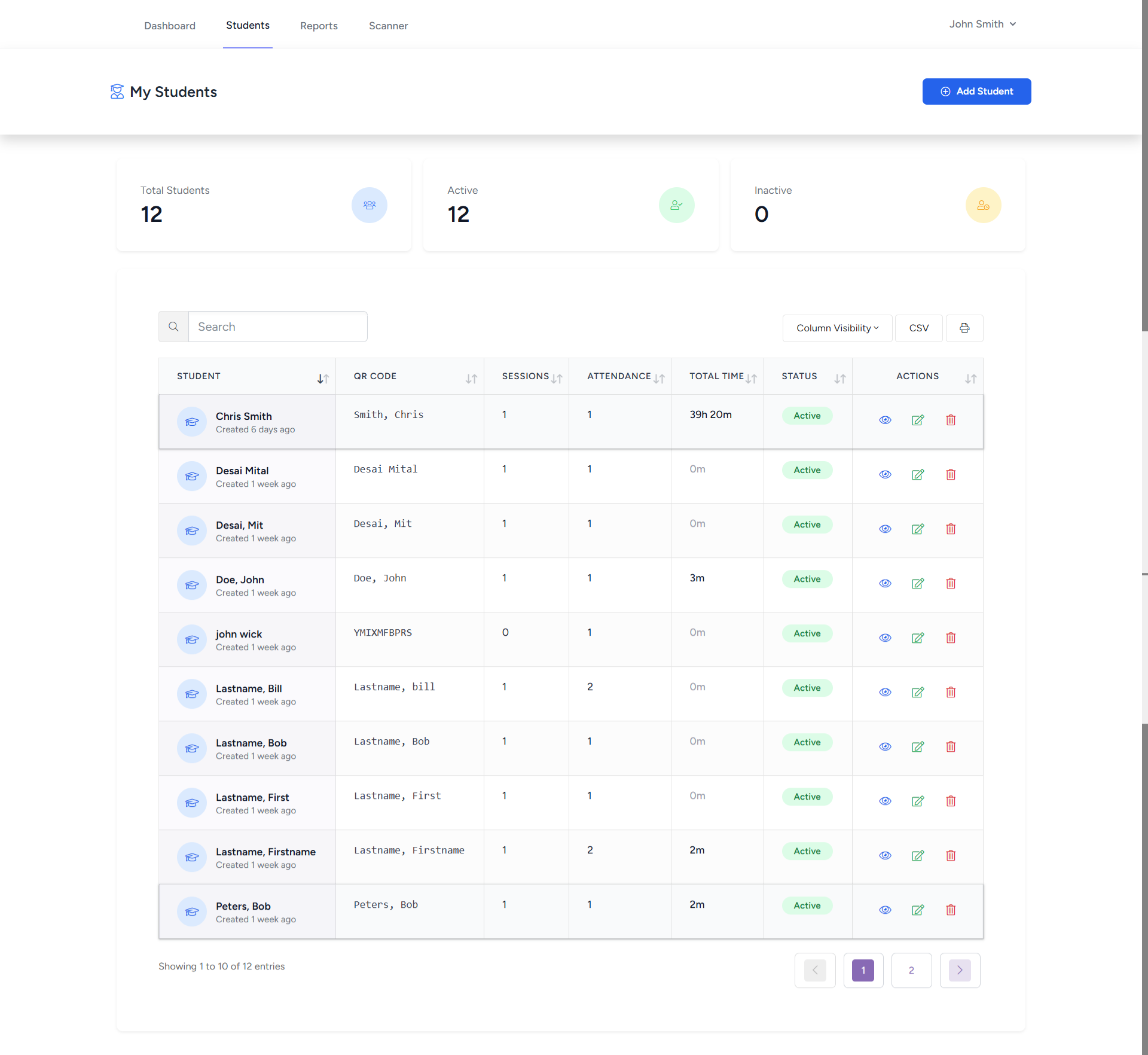
Task: Edit the Lastname, Firstname student
Action: (918, 856)
